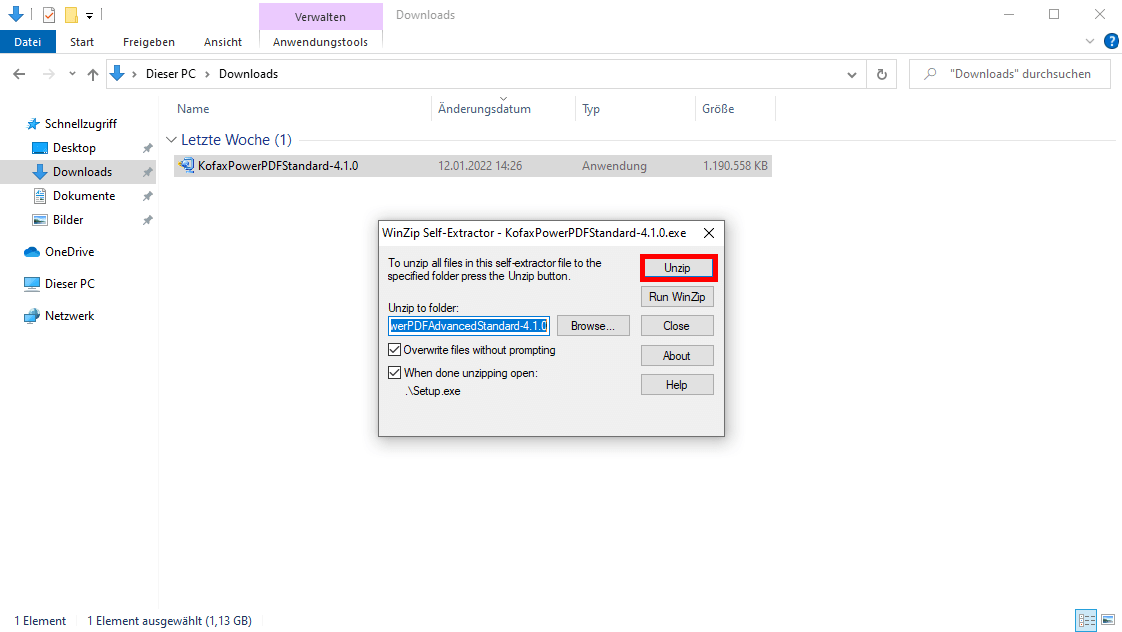This screenshot has height=632, width=1122.
Task: Expand the recent locations dropdown arrow
Action: 72,74
